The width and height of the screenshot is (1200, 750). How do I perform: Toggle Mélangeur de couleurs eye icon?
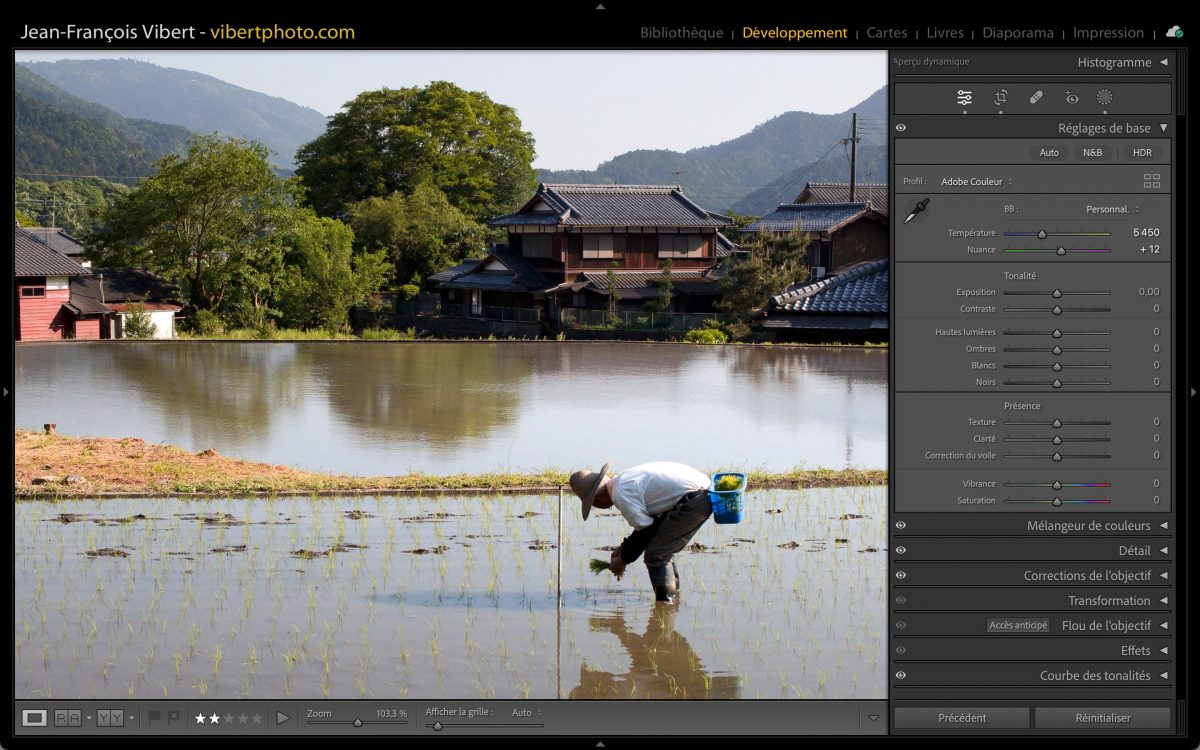pyautogui.click(x=901, y=525)
